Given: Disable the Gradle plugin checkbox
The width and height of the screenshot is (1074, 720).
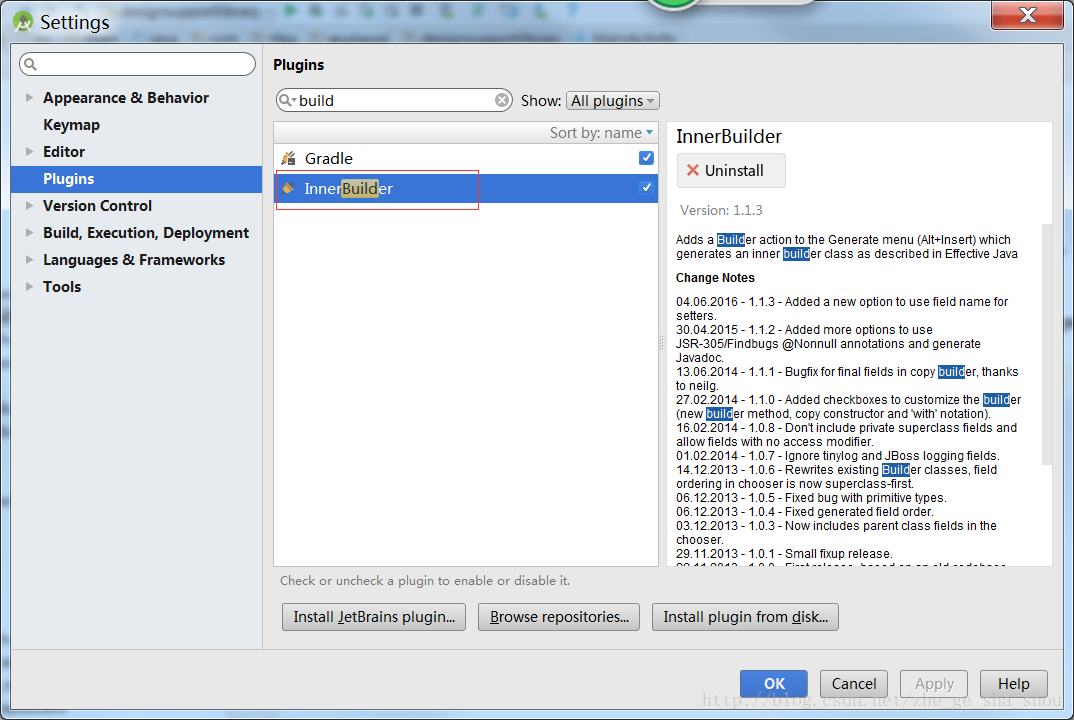Looking at the screenshot, I should point(646,158).
